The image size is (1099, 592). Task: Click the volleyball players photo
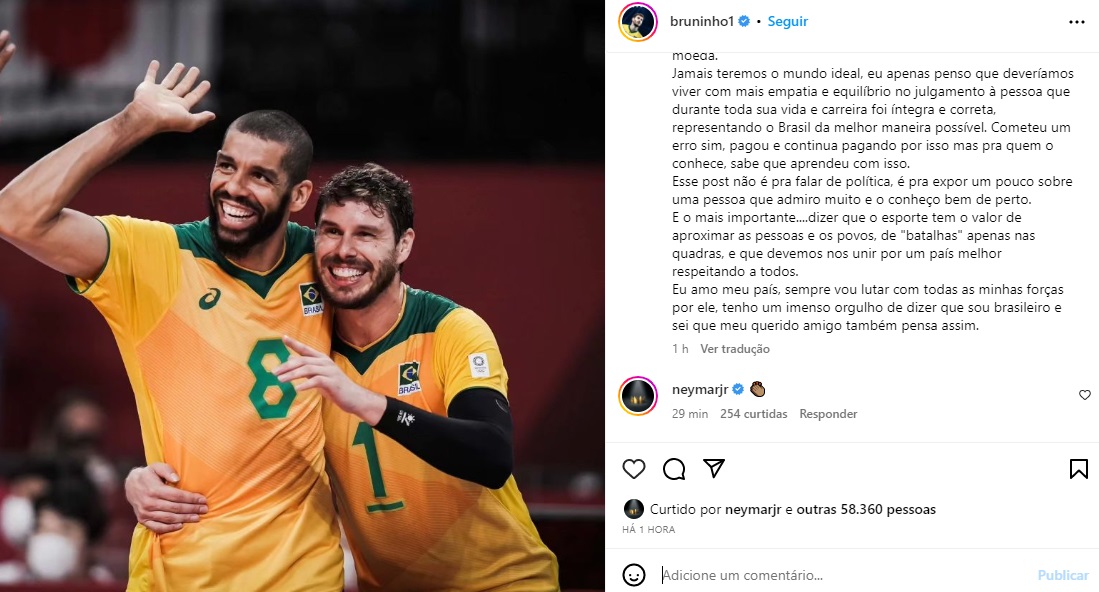pyautogui.click(x=302, y=296)
